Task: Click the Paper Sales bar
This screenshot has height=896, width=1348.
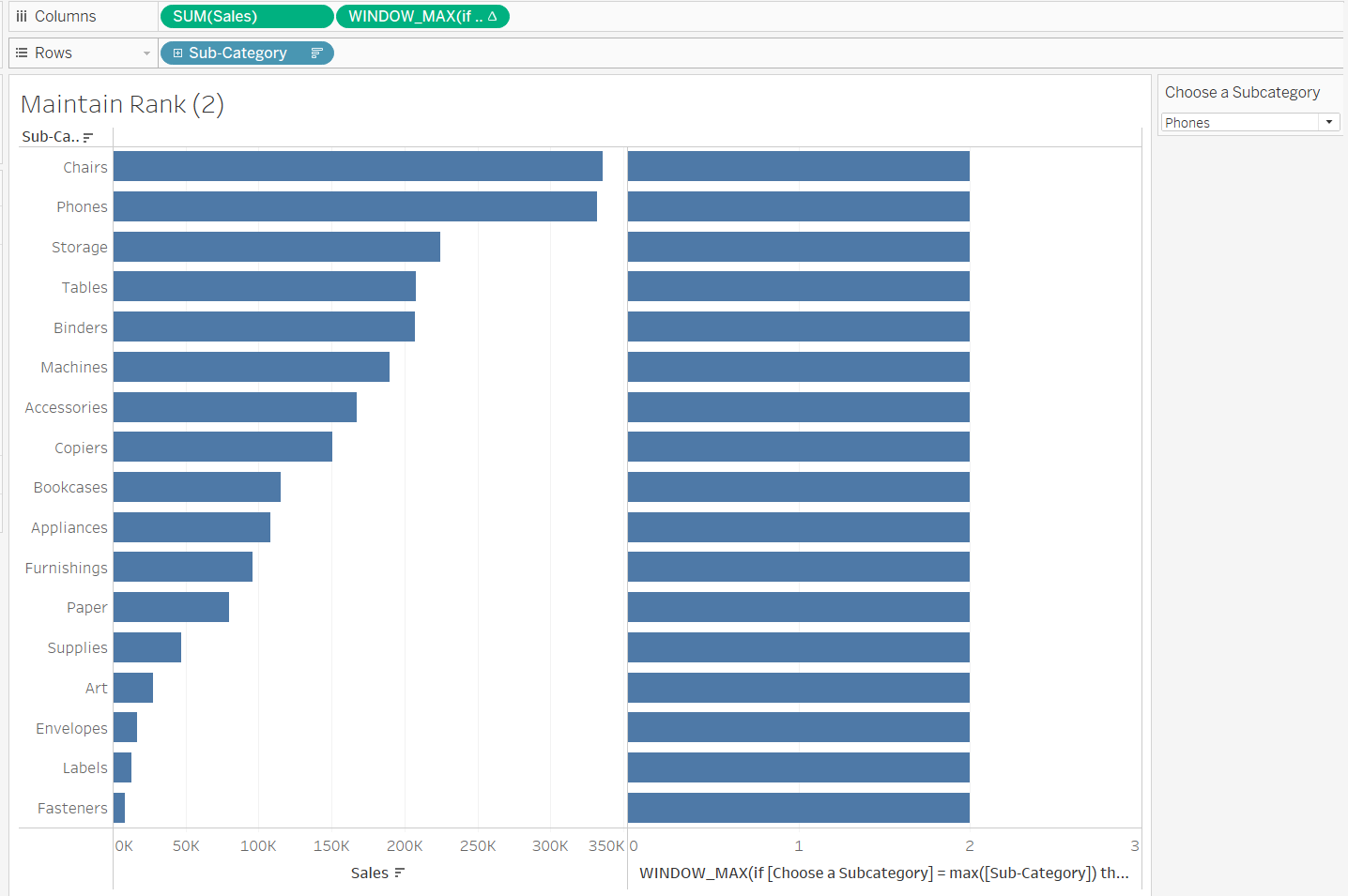Action: [171, 607]
